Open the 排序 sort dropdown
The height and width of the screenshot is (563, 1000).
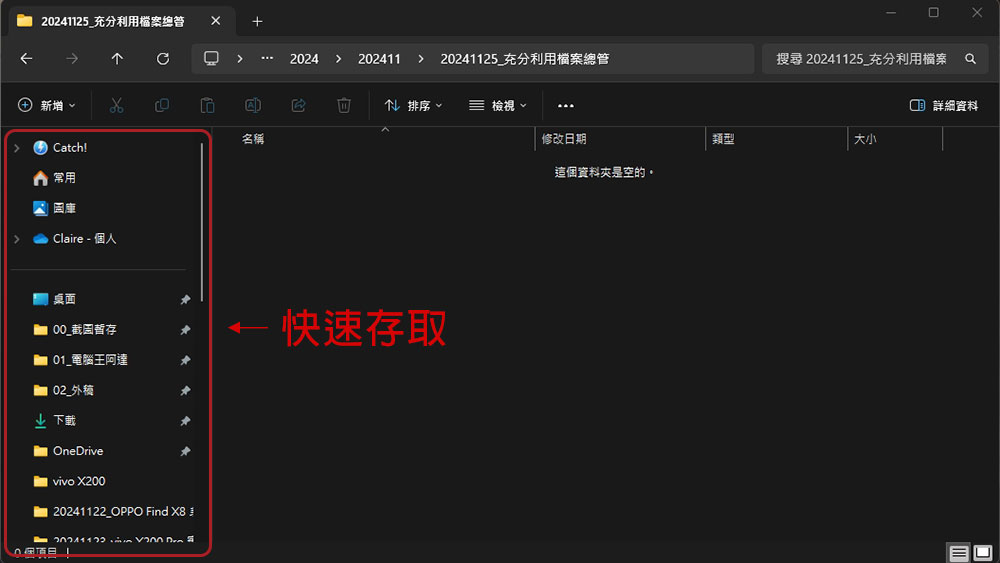413,105
